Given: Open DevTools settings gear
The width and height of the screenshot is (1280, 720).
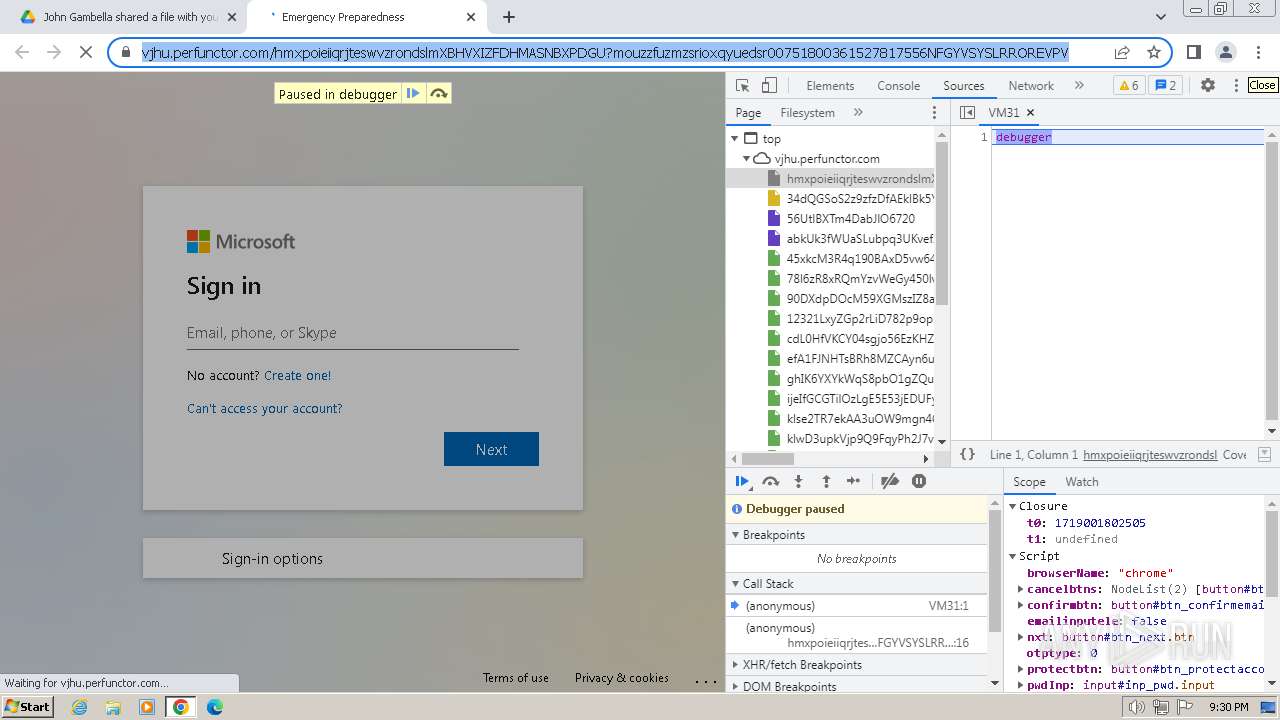Looking at the screenshot, I should (1208, 86).
